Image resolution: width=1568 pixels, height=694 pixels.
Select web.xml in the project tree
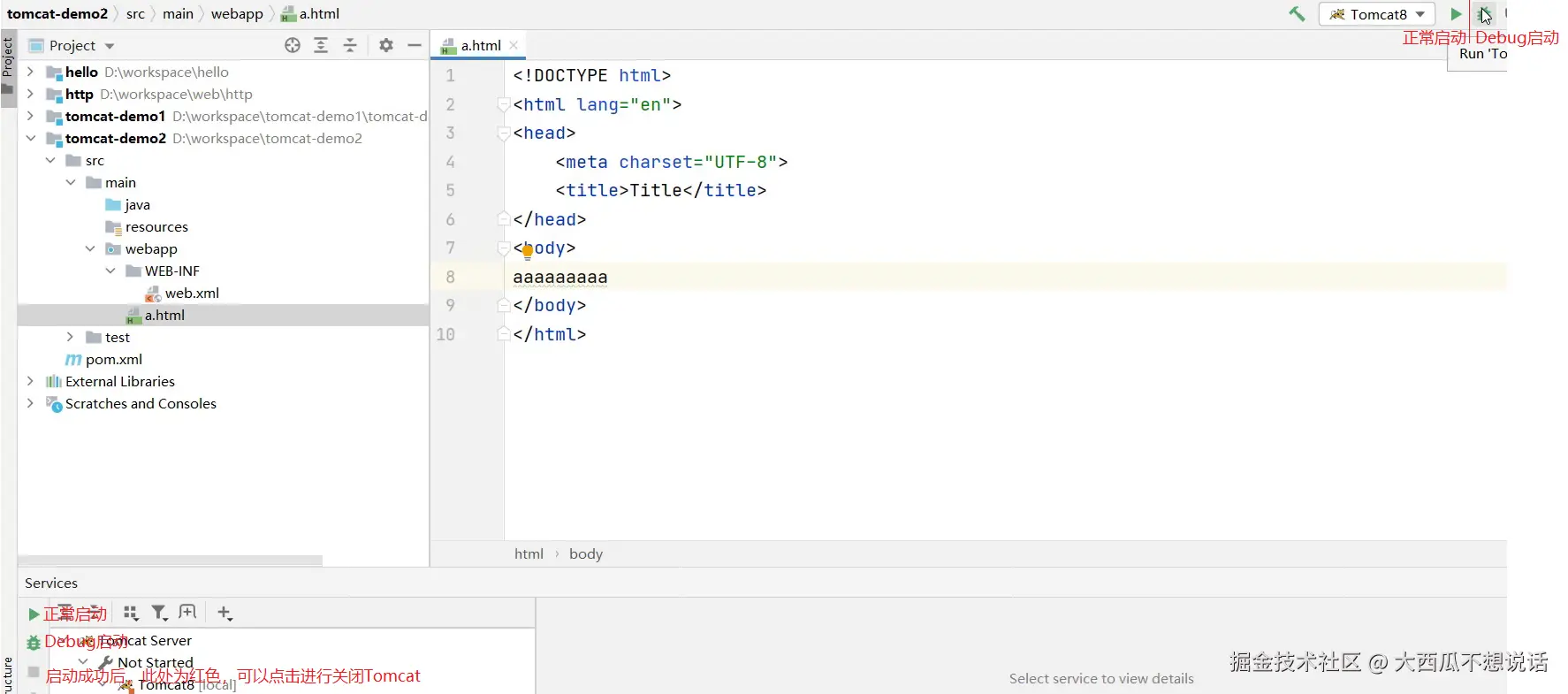click(191, 293)
